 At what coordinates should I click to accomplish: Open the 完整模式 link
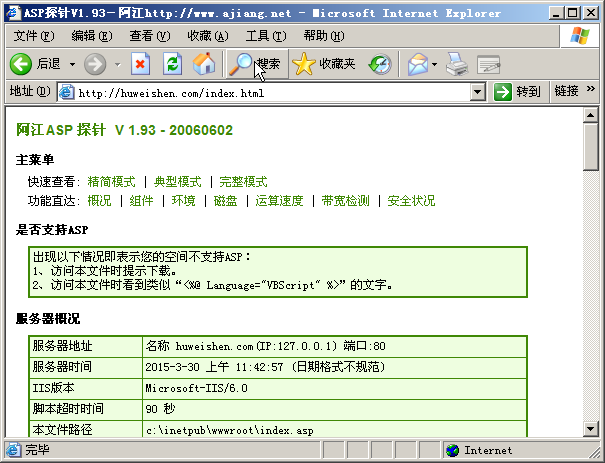click(243, 181)
